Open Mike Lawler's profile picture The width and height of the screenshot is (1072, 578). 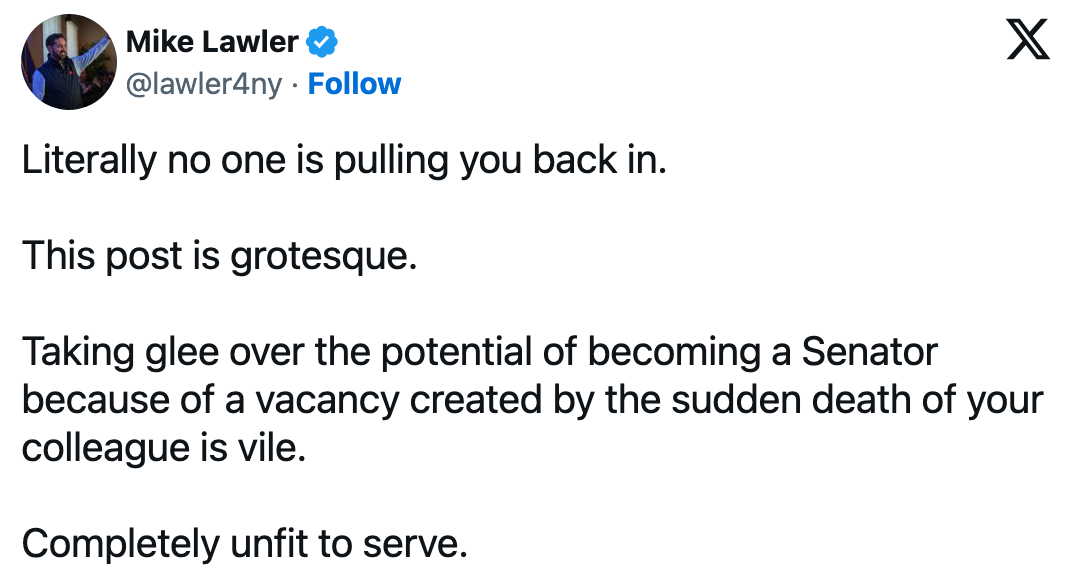[x=69, y=62]
